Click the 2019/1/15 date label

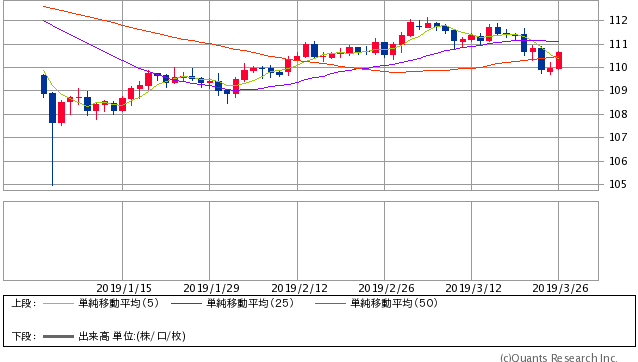pyautogui.click(x=124, y=288)
